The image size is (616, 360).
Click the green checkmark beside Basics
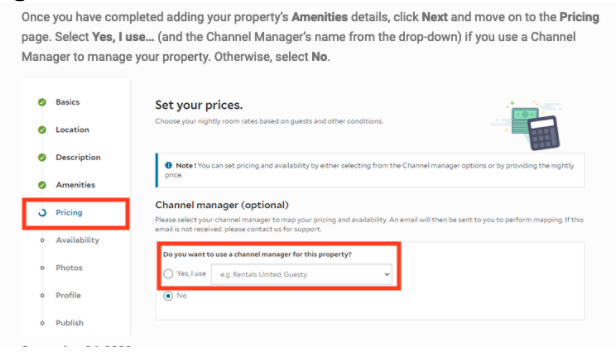tap(42, 102)
